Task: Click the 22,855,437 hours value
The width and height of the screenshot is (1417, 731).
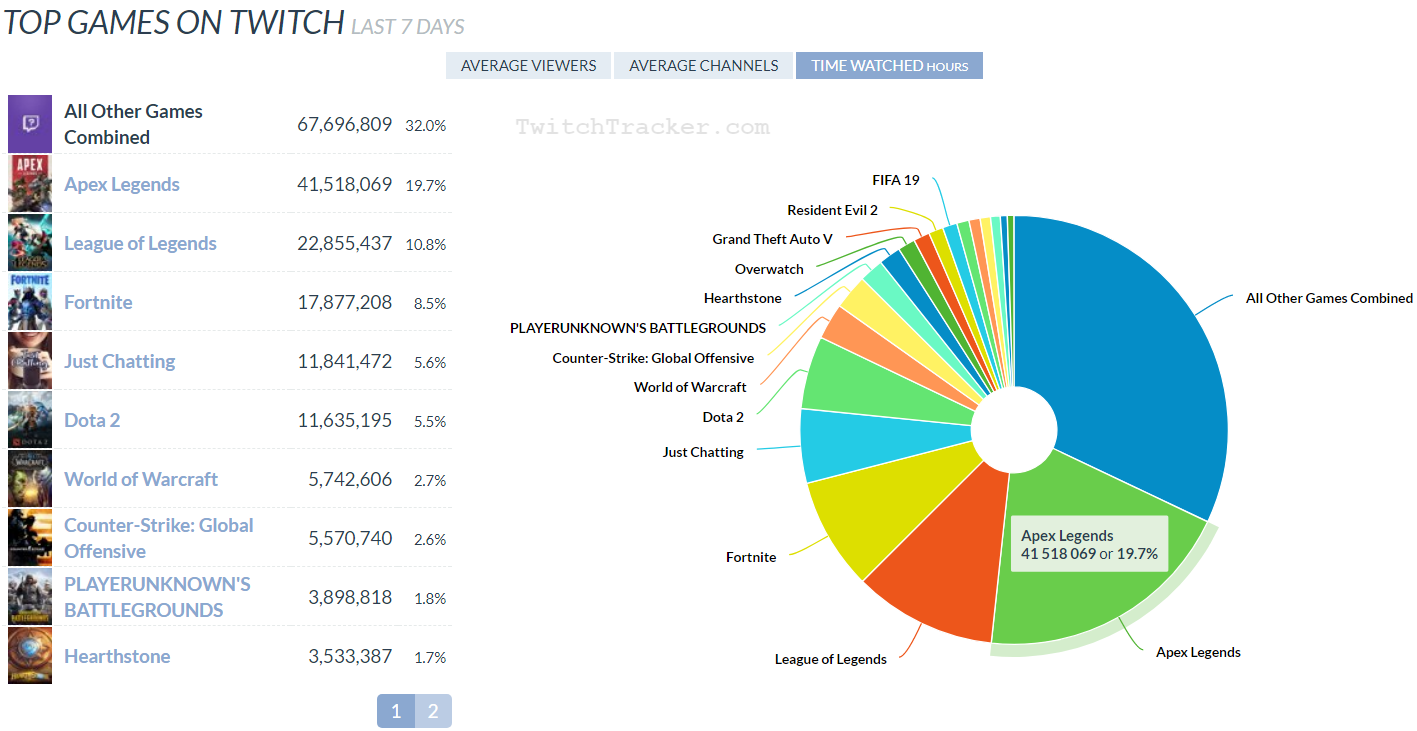Action: pos(344,243)
